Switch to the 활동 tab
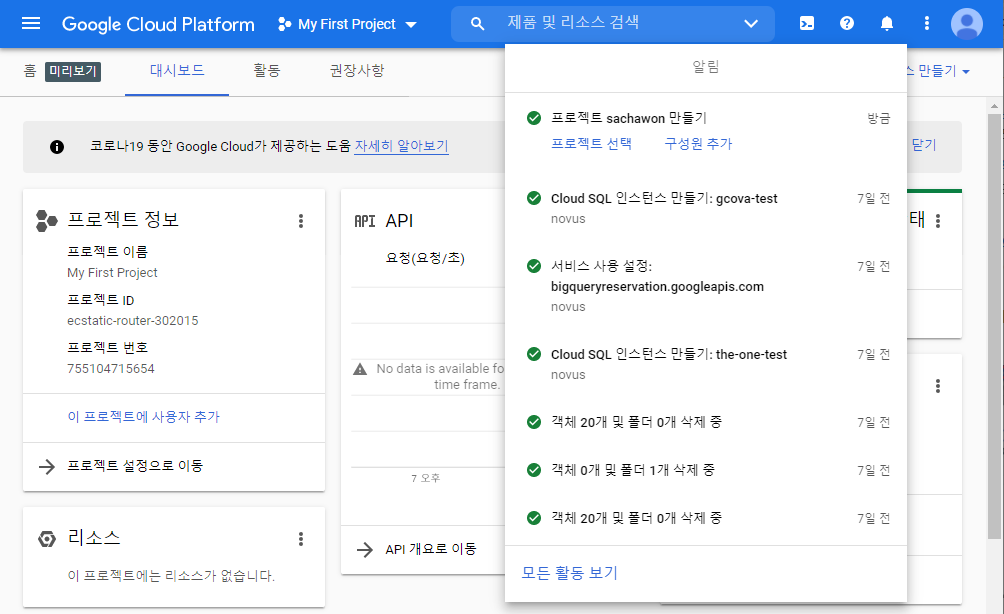This screenshot has width=1004, height=614. pos(266,70)
